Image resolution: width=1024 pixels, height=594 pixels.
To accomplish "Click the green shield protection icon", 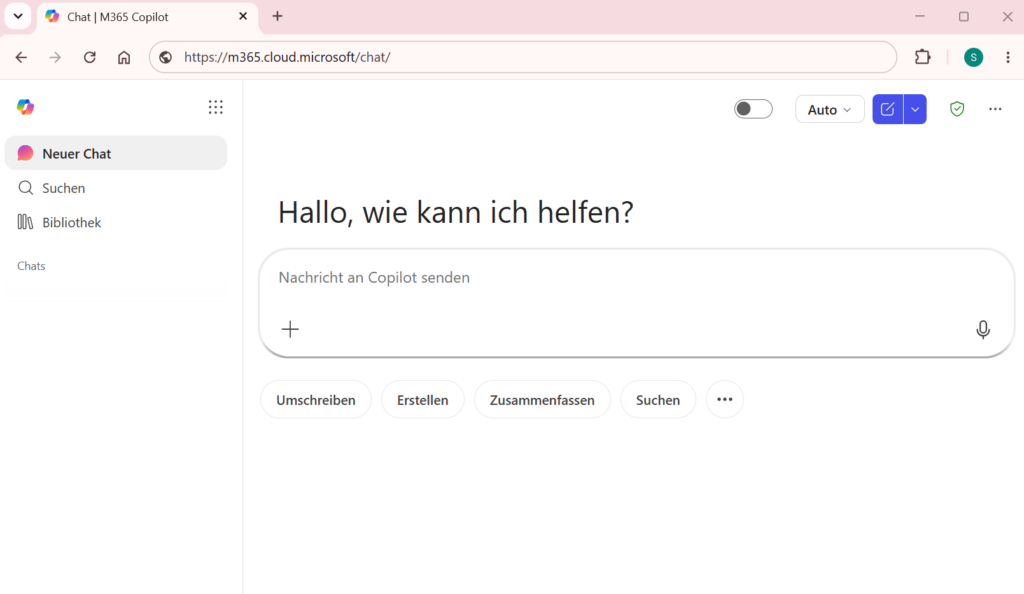I will point(957,109).
